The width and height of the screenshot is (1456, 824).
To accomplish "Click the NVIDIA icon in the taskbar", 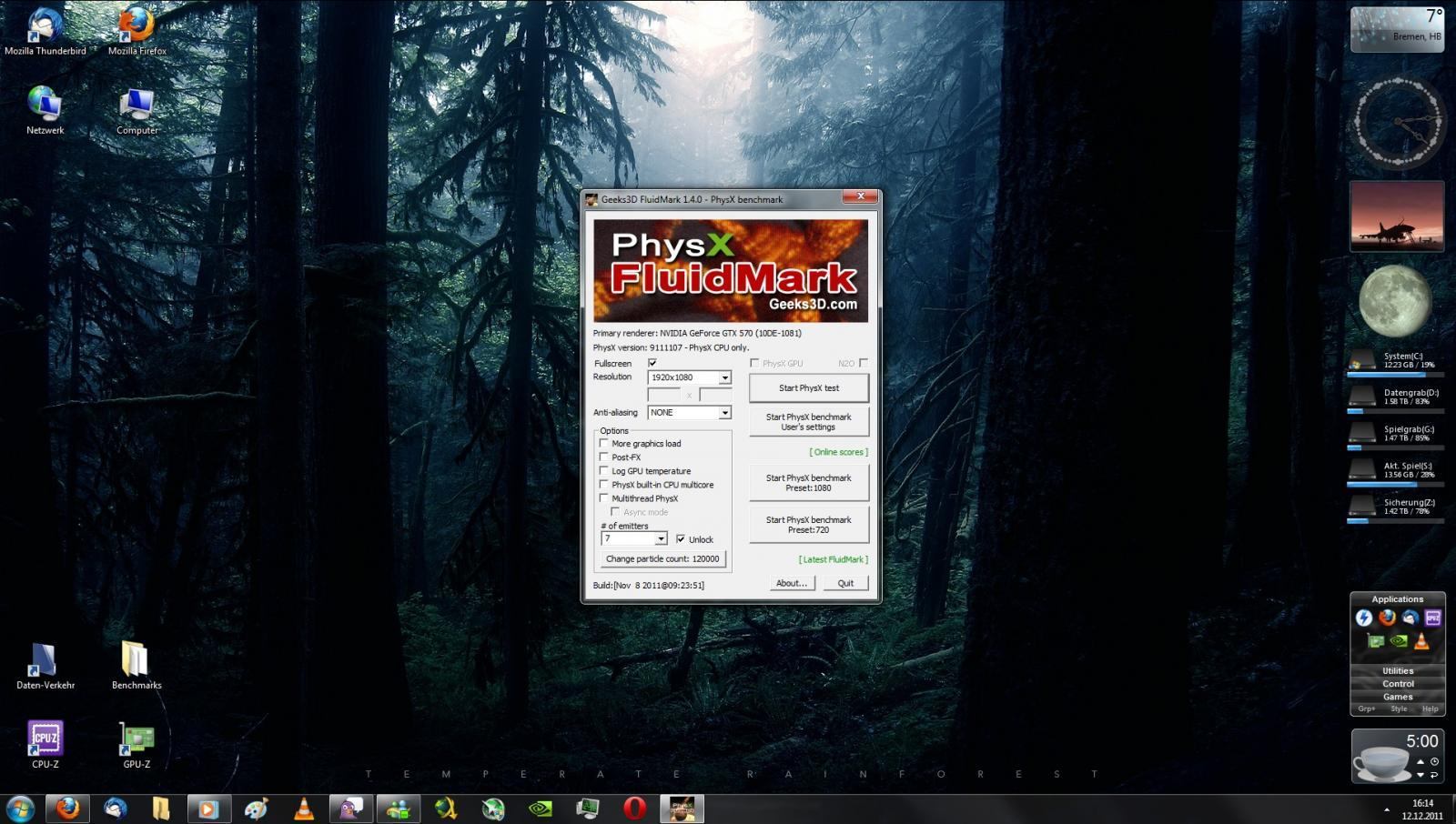I will click(x=541, y=808).
